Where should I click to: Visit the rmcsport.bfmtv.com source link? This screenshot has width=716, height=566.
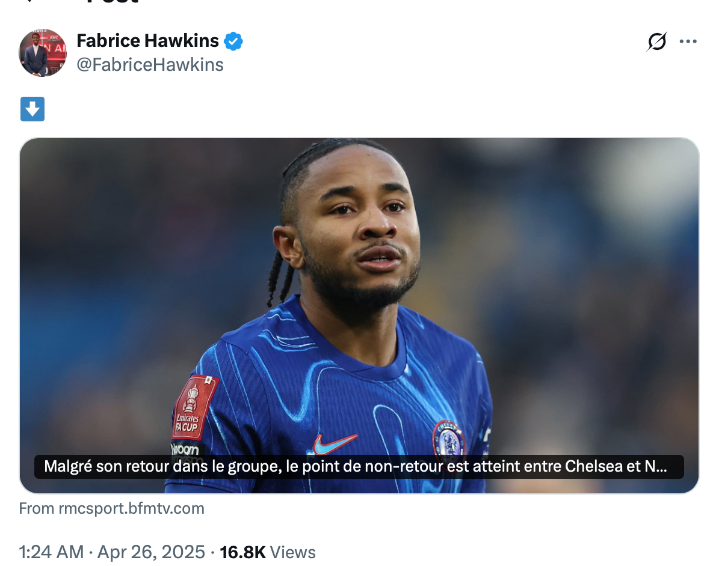(111, 508)
